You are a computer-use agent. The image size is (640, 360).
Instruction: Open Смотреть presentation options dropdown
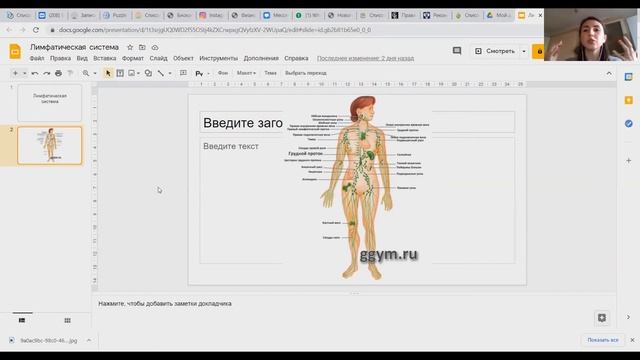pos(524,51)
